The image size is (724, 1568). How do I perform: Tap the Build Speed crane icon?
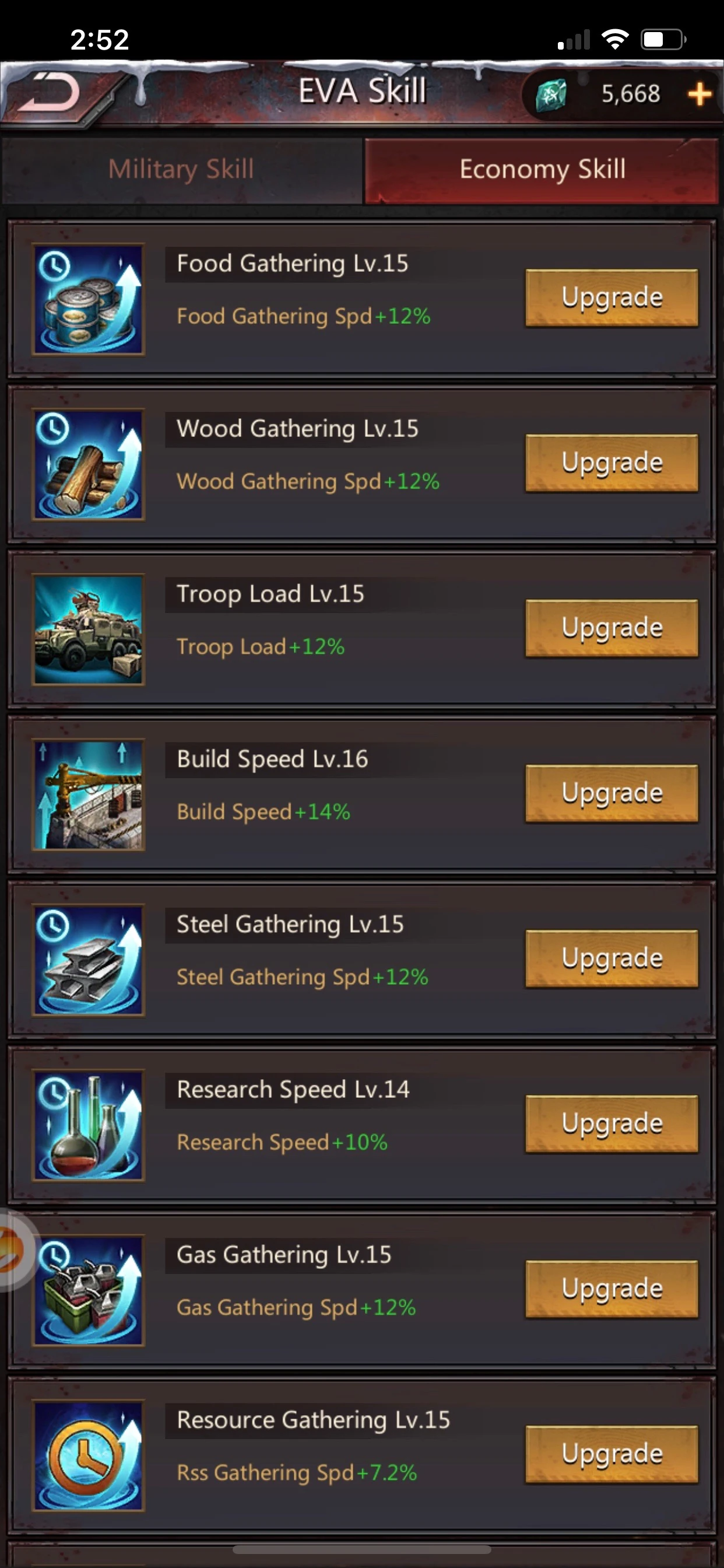pyautogui.click(x=88, y=795)
